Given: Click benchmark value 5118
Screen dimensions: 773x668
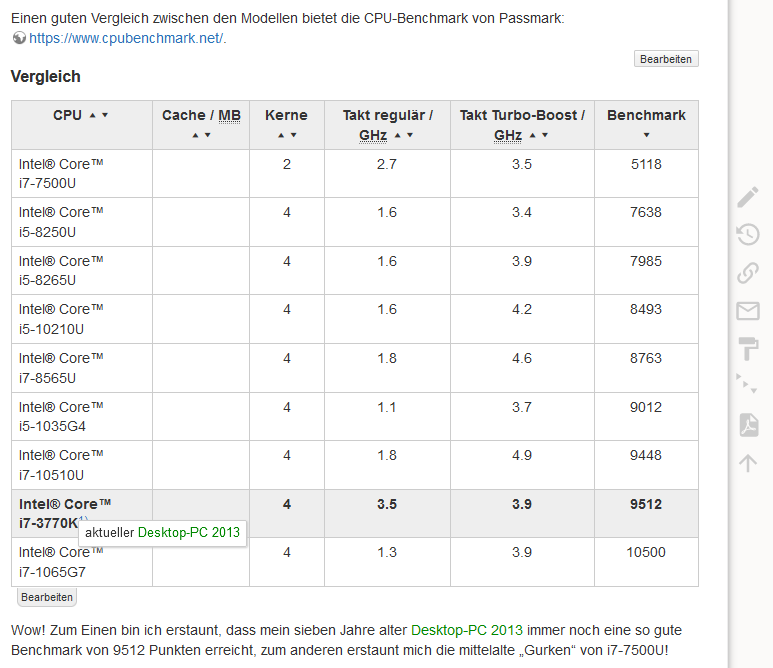Looking at the screenshot, I should [646, 164].
